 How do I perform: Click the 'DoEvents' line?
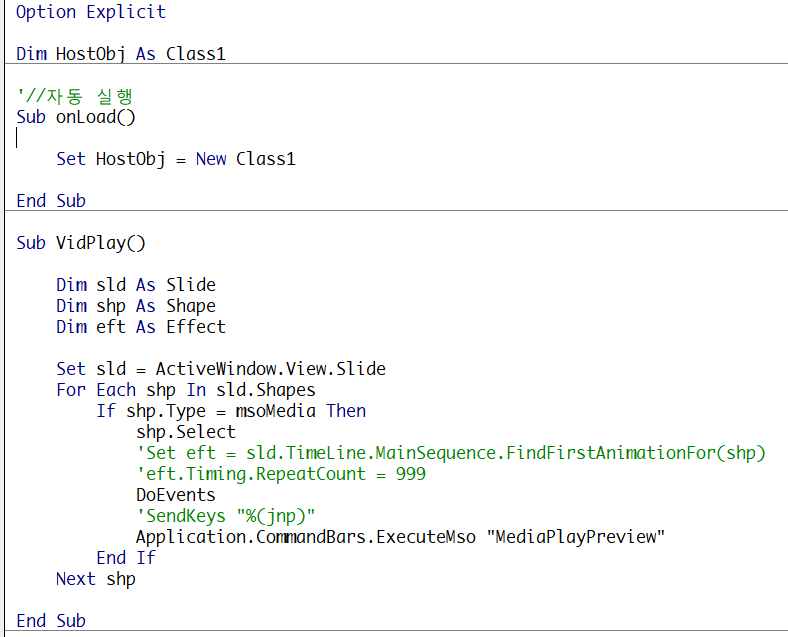[x=176, y=495]
